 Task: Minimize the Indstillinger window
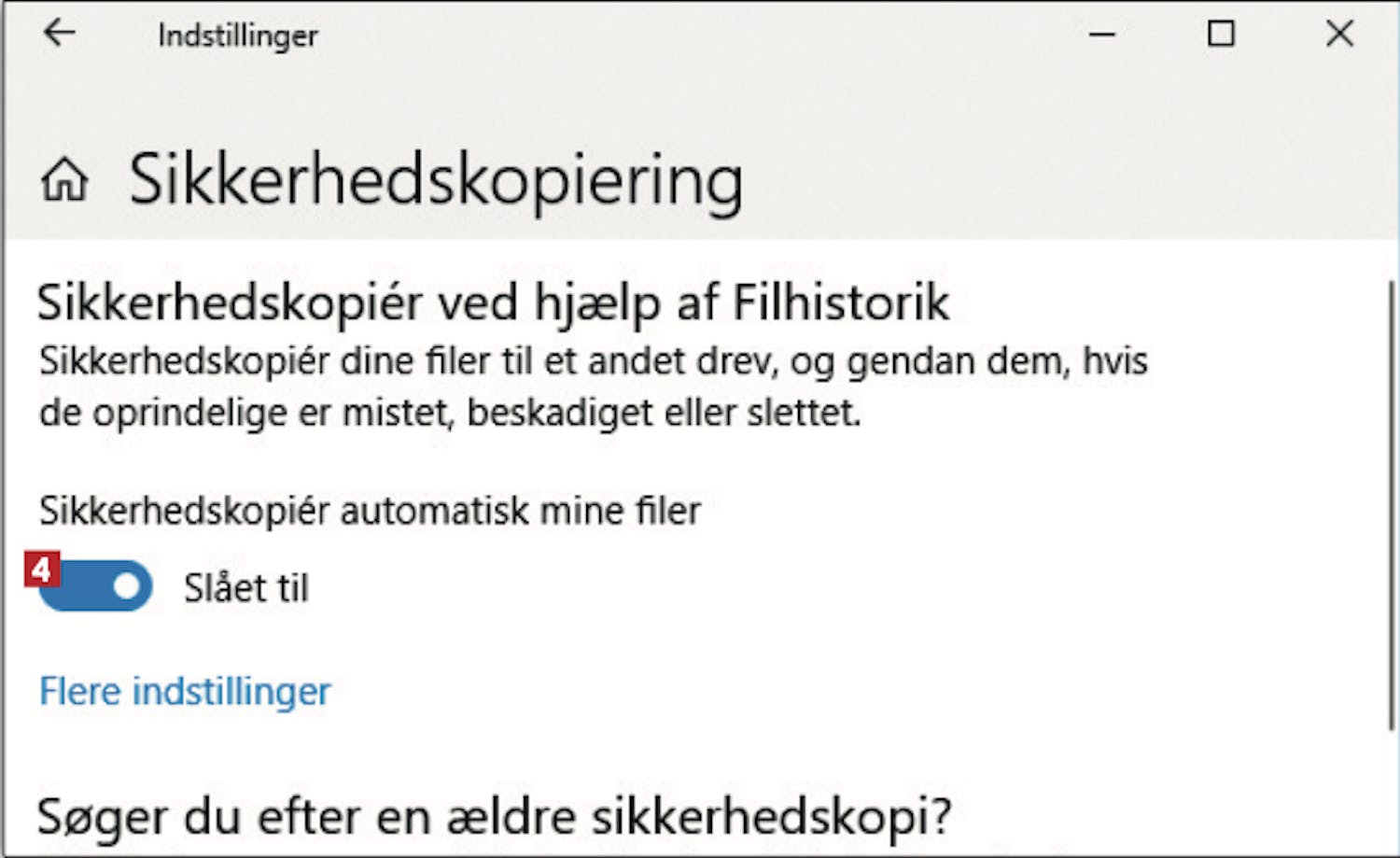[x=1102, y=35]
